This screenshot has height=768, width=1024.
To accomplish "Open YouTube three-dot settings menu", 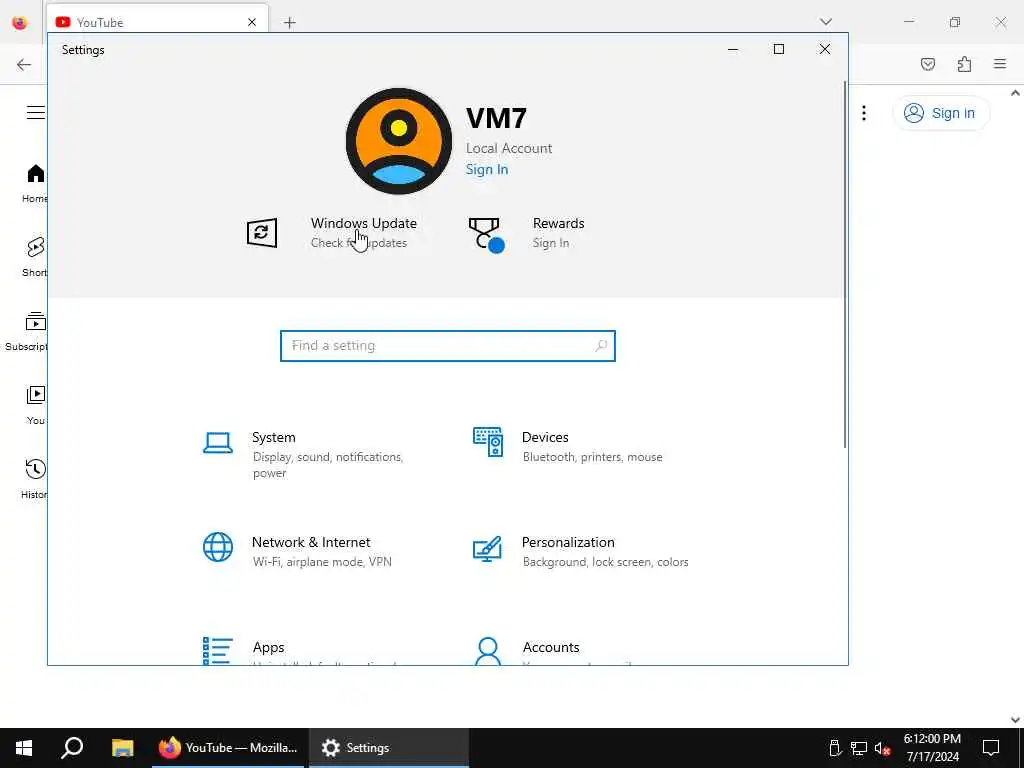I will pos(864,113).
